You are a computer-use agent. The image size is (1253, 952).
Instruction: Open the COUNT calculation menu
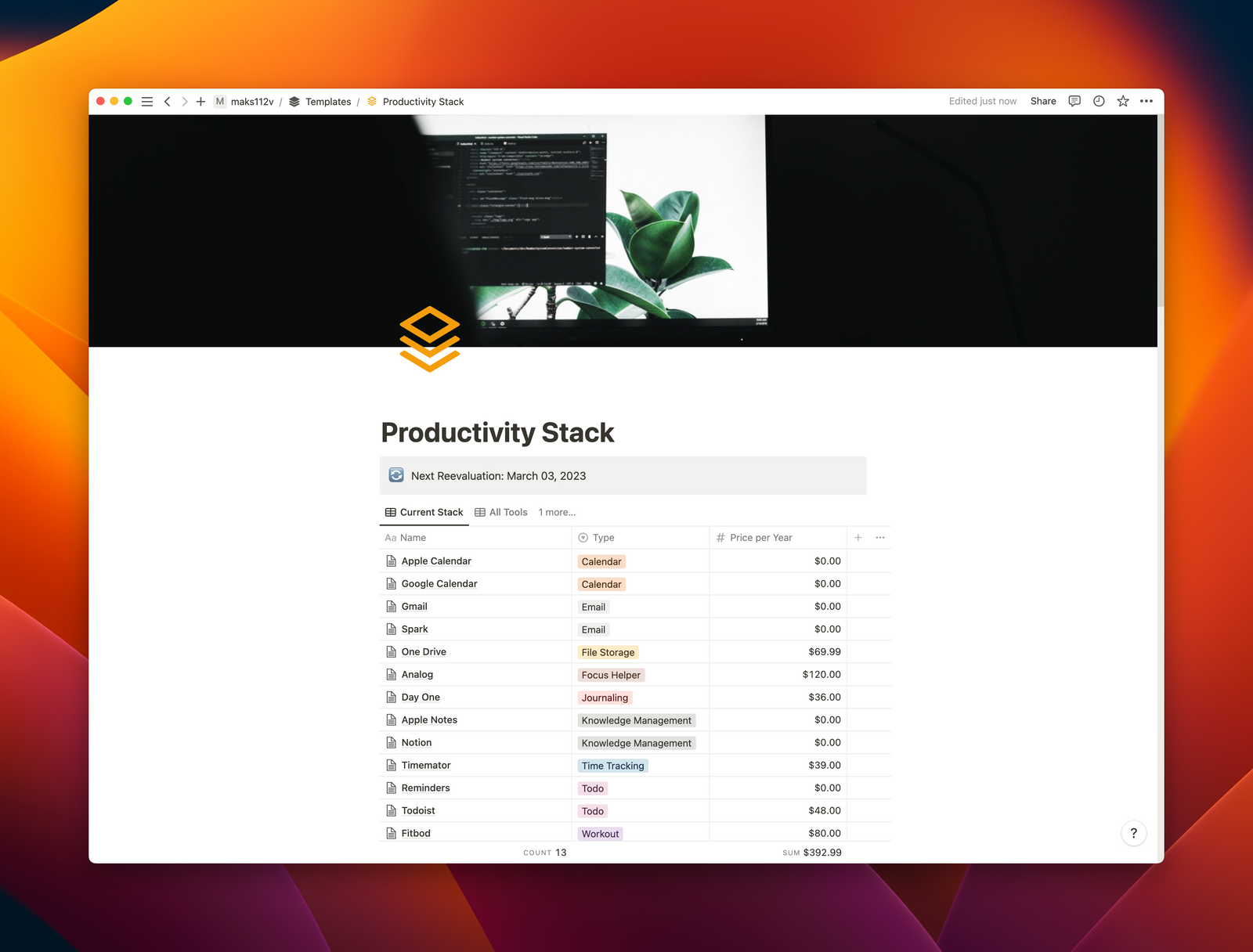pyautogui.click(x=545, y=853)
